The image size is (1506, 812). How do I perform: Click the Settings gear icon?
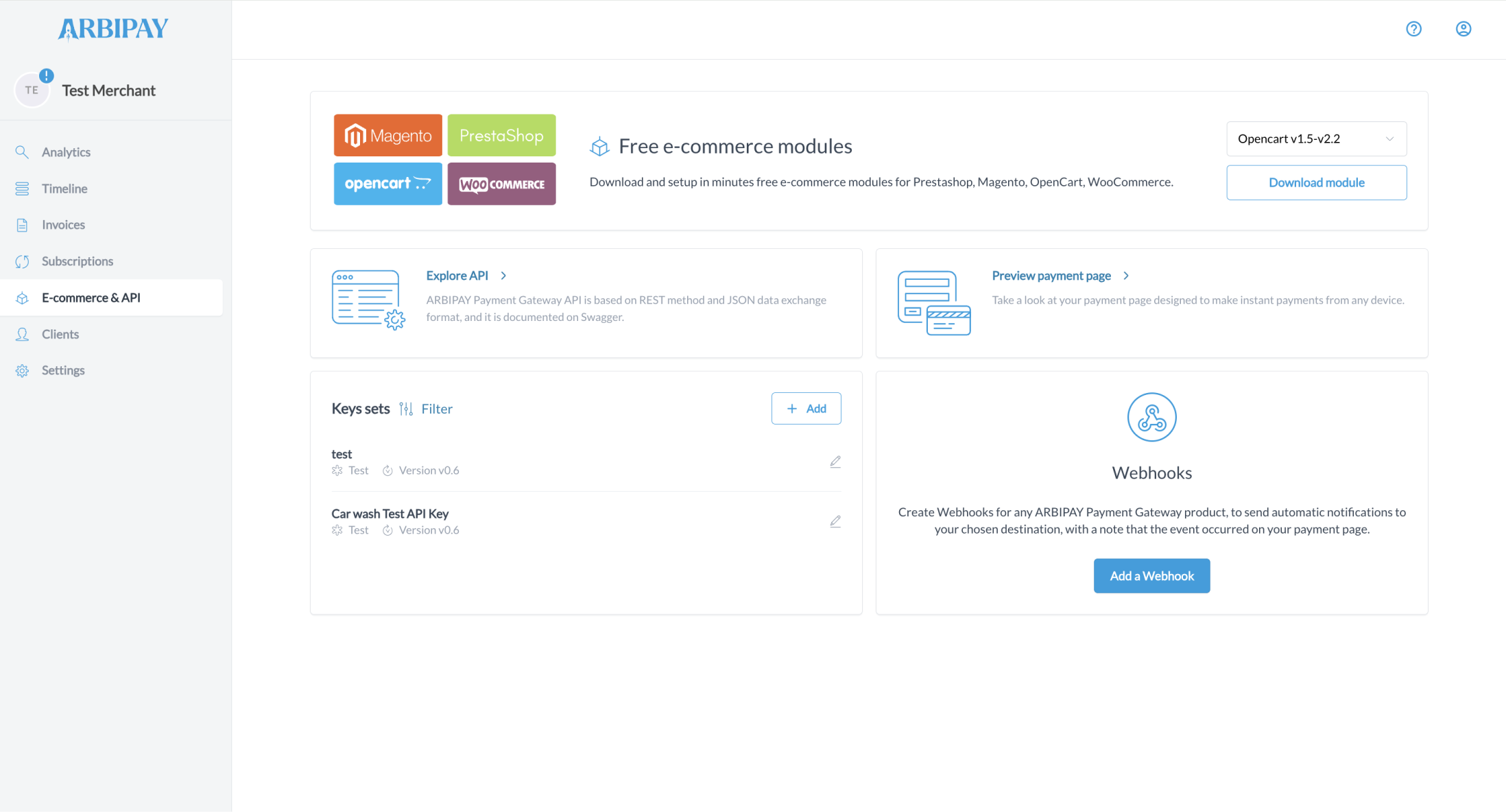[22, 370]
